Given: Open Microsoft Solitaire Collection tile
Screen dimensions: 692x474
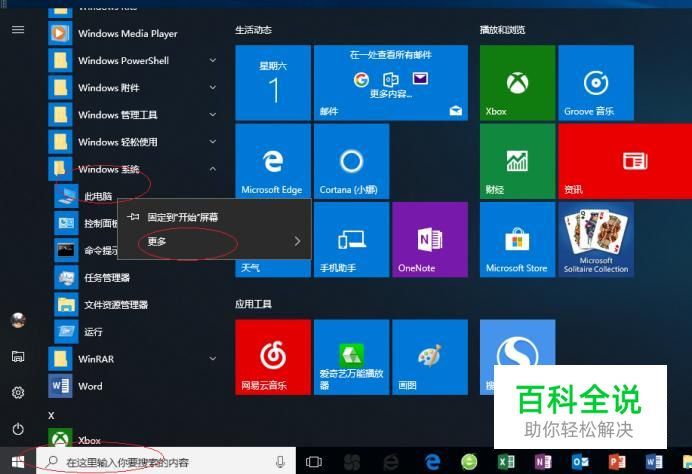Looking at the screenshot, I should tap(596, 240).
